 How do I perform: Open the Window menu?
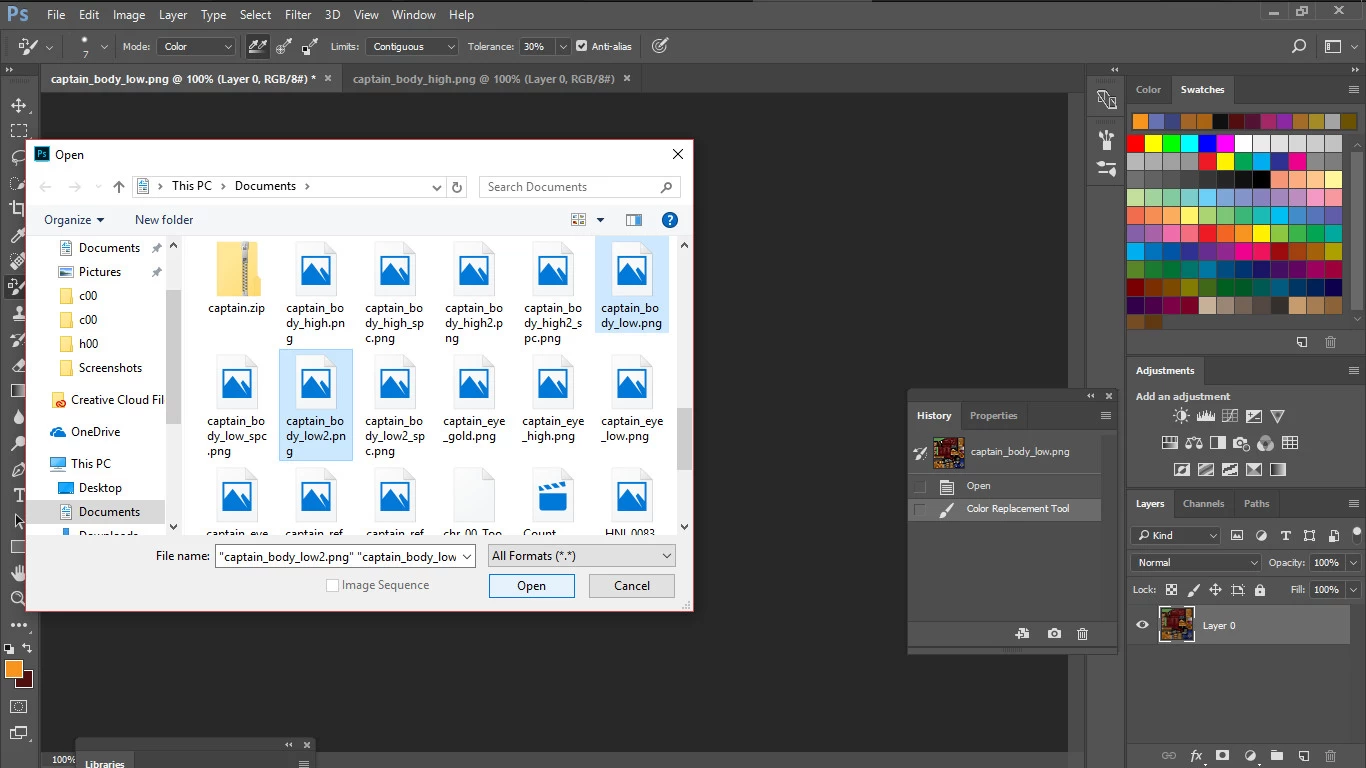(413, 15)
